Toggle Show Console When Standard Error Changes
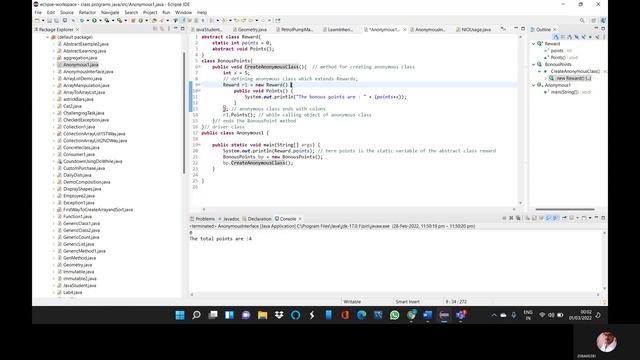The image size is (640, 360). pos(555,218)
